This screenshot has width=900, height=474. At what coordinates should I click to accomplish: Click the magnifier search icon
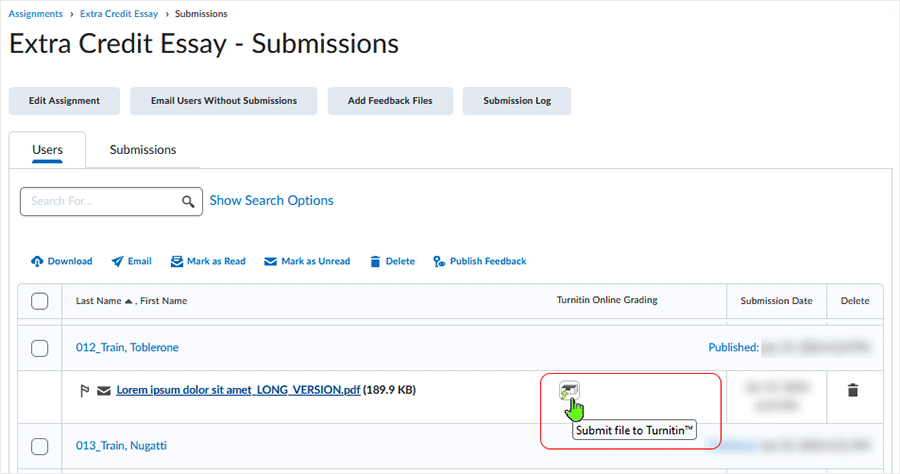[x=188, y=201]
